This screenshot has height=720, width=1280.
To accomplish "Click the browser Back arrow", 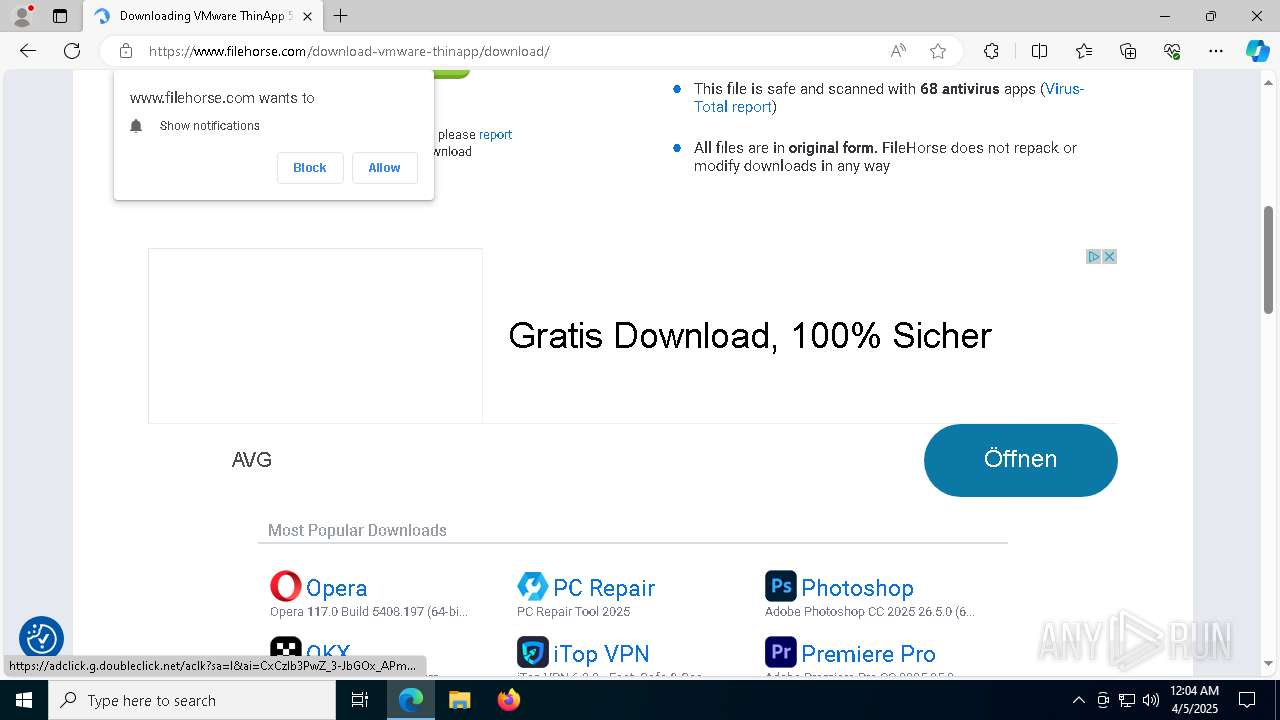I will point(28,51).
